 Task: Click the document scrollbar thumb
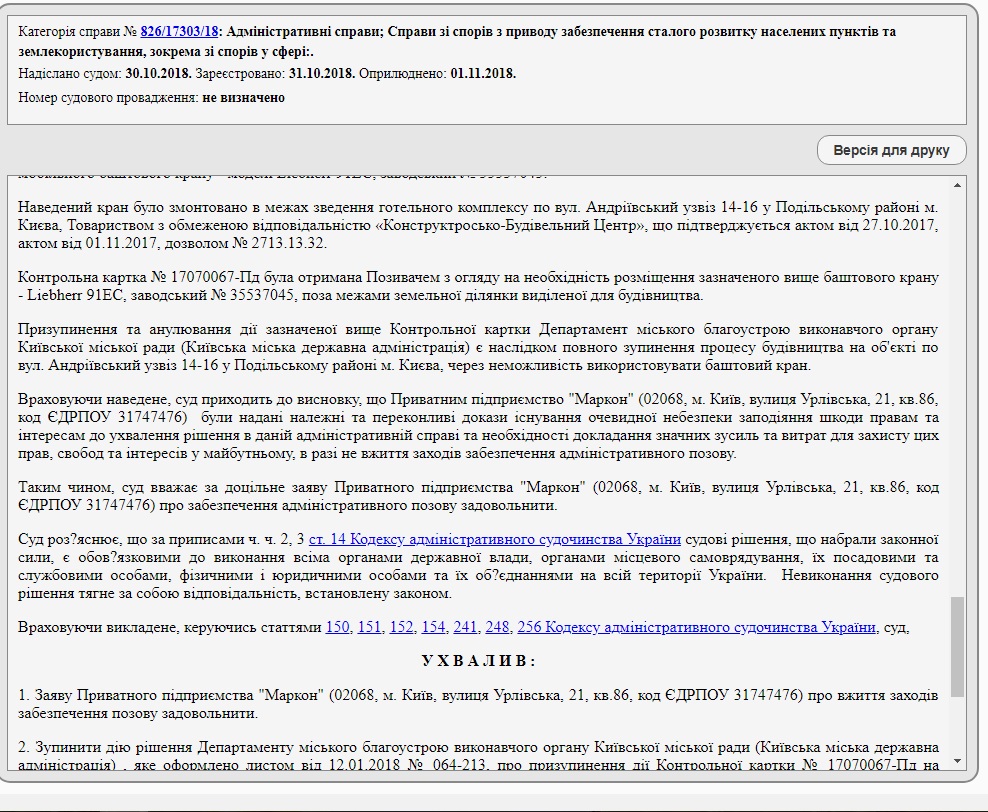[x=957, y=646]
